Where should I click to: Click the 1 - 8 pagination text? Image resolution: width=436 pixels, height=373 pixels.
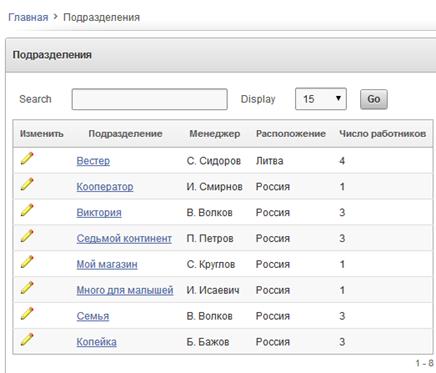point(424,363)
